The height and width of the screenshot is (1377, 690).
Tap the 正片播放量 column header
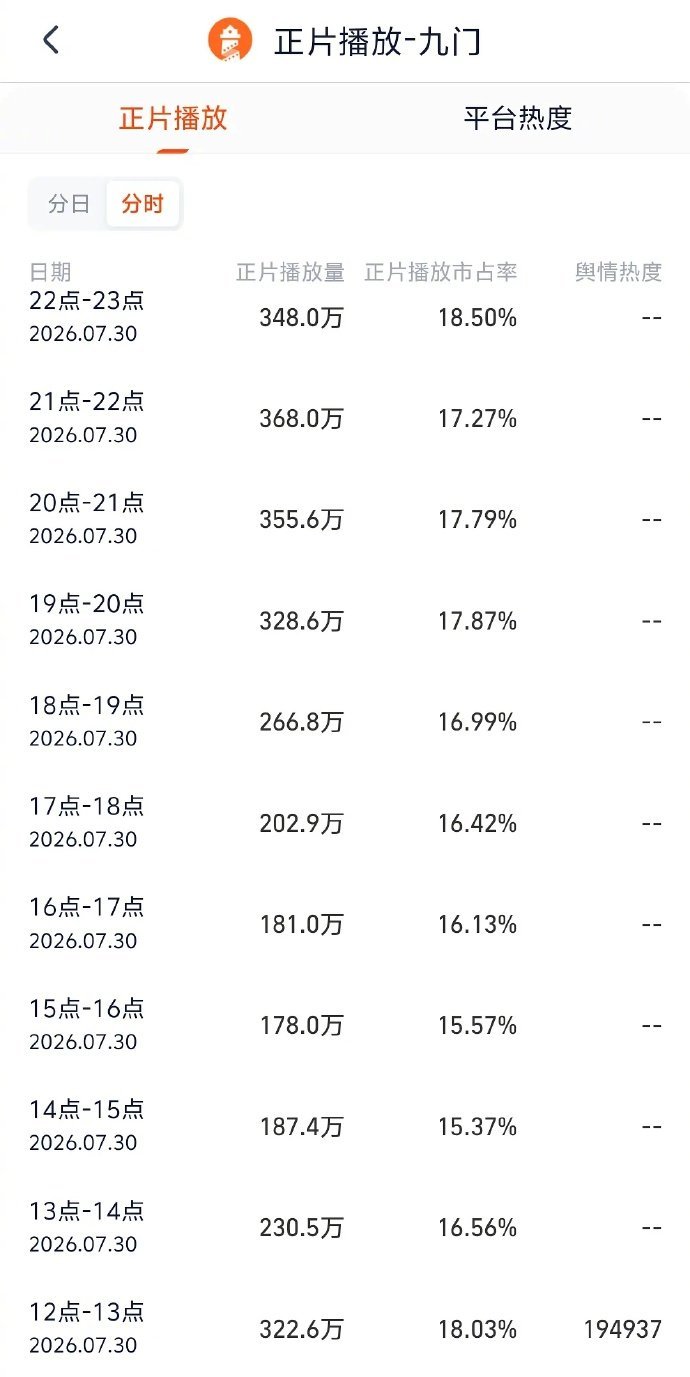[x=290, y=272]
